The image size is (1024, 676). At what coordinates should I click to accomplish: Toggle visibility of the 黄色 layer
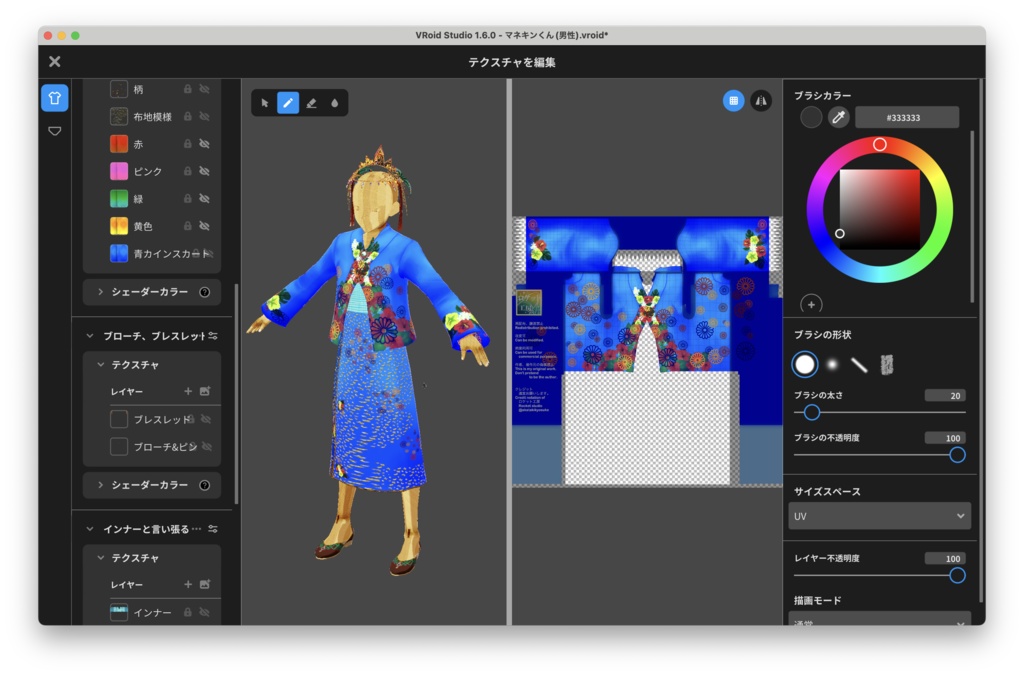pos(204,226)
